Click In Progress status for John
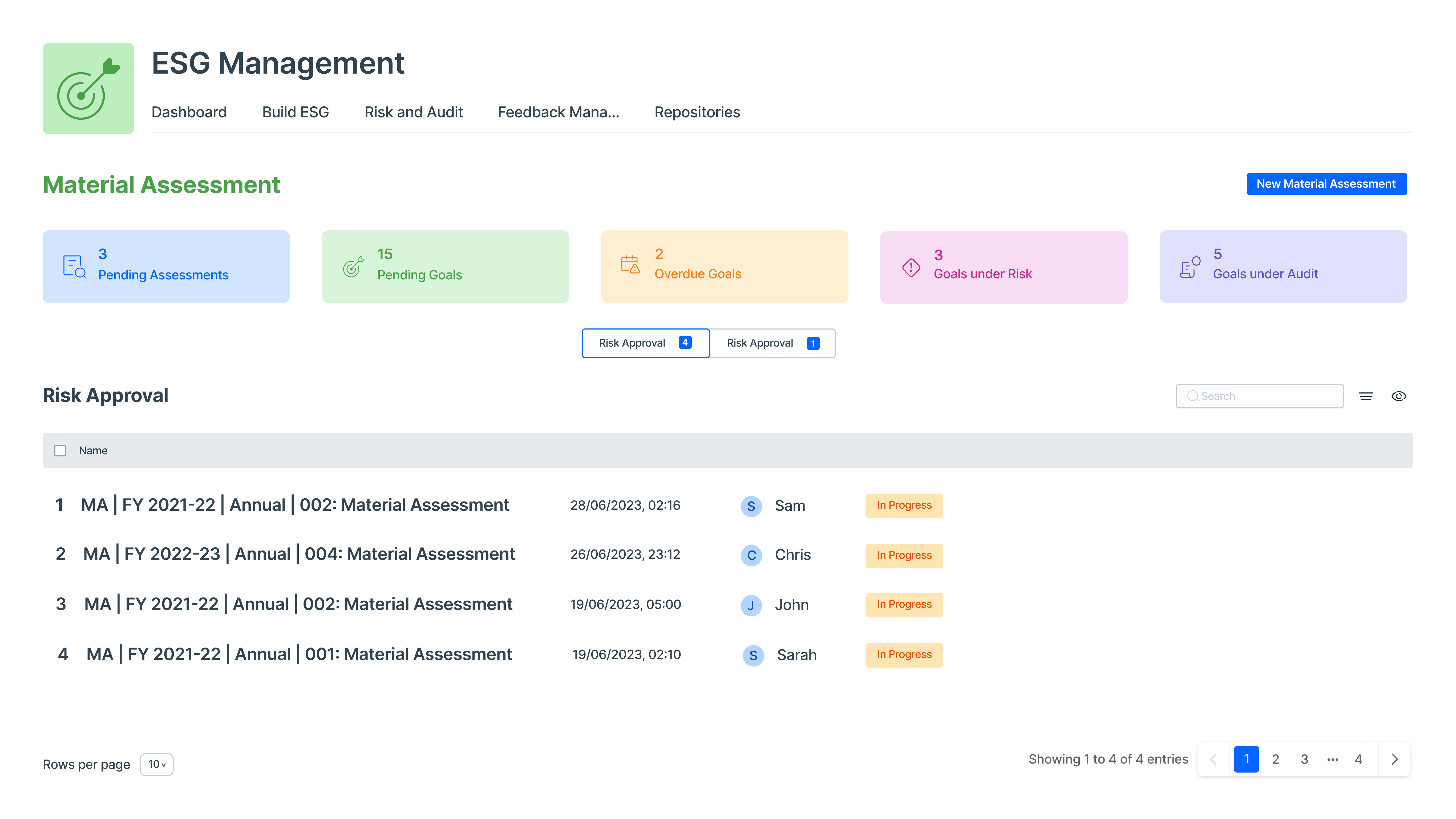Image resolution: width=1456 pixels, height=819 pixels. (x=904, y=605)
